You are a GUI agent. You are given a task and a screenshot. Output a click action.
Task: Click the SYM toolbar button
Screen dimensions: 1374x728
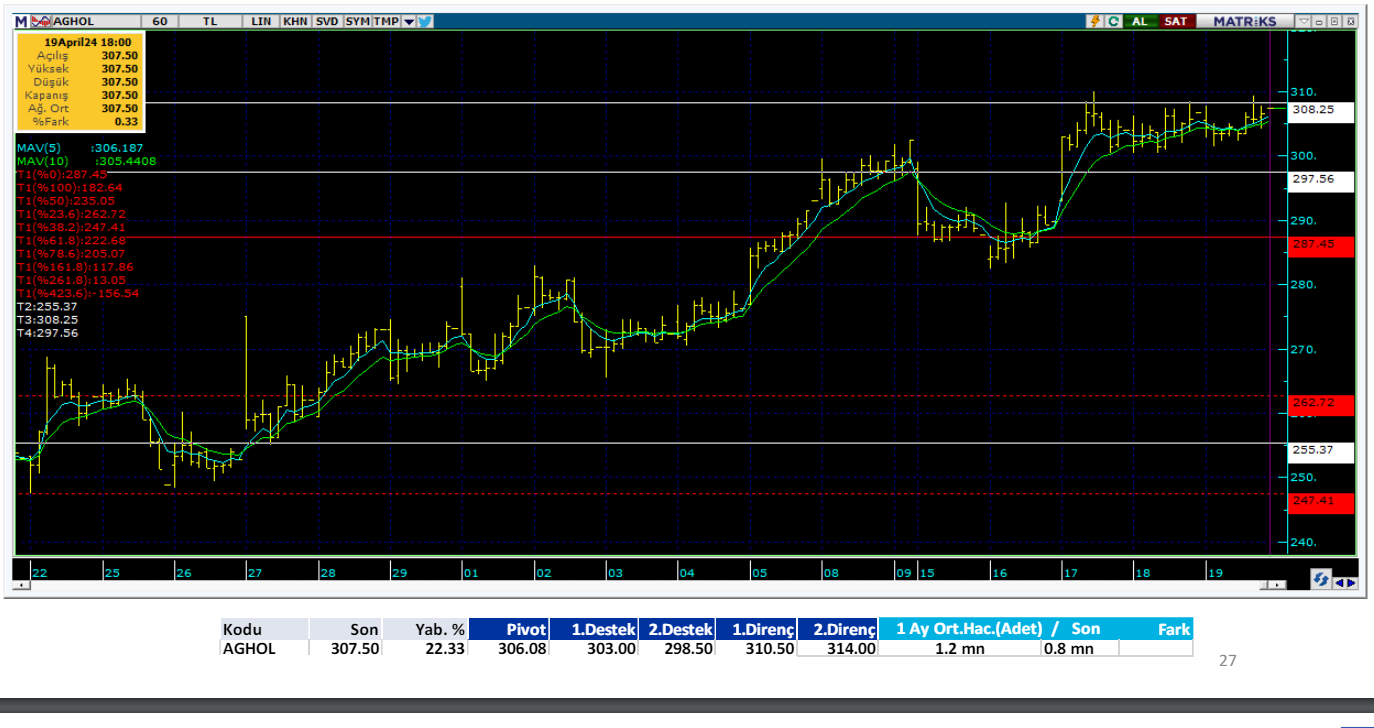coord(357,21)
